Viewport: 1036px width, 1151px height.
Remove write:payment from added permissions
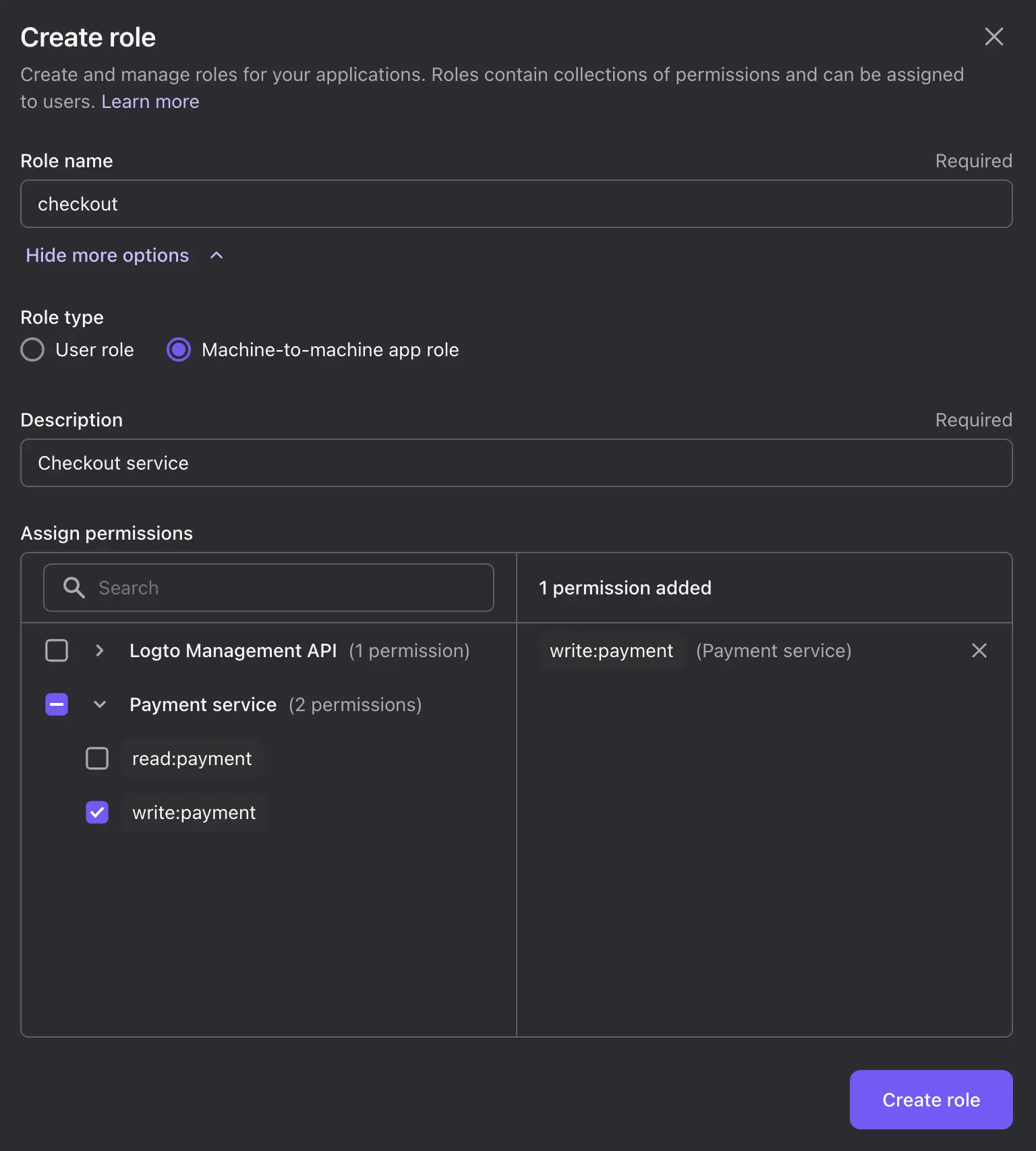979,650
